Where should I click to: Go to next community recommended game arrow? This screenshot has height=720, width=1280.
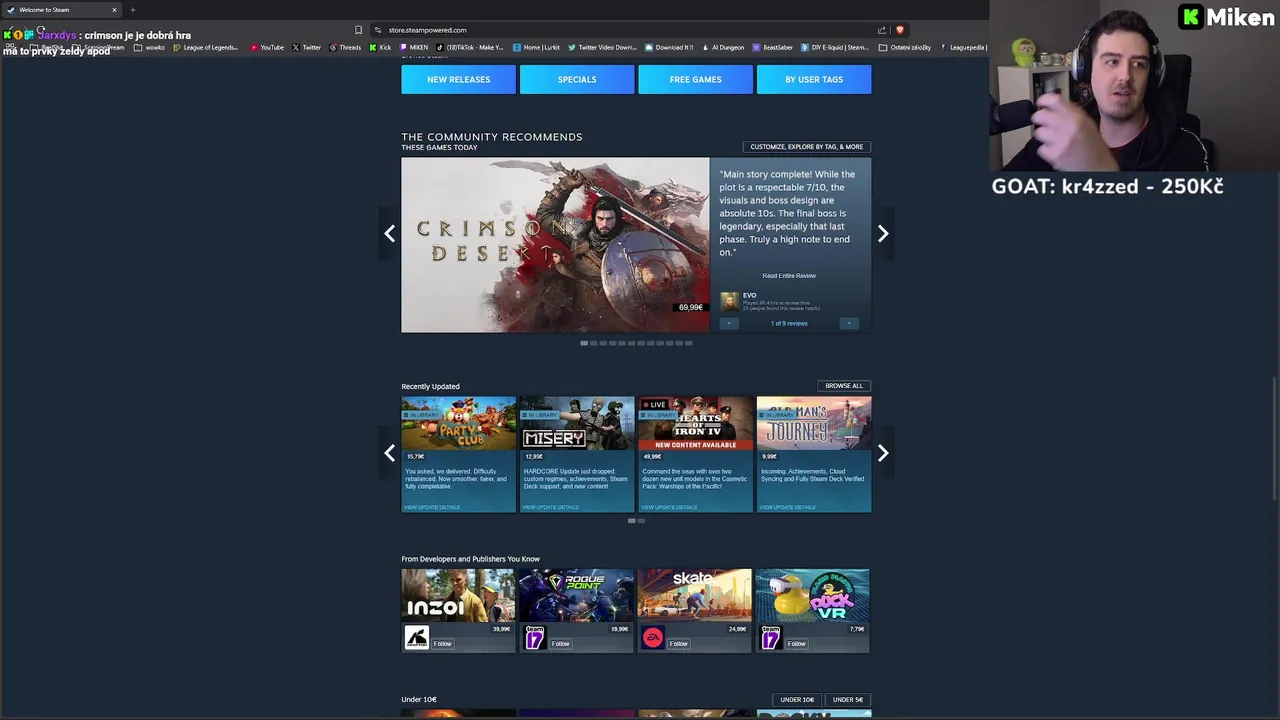pyautogui.click(x=883, y=233)
